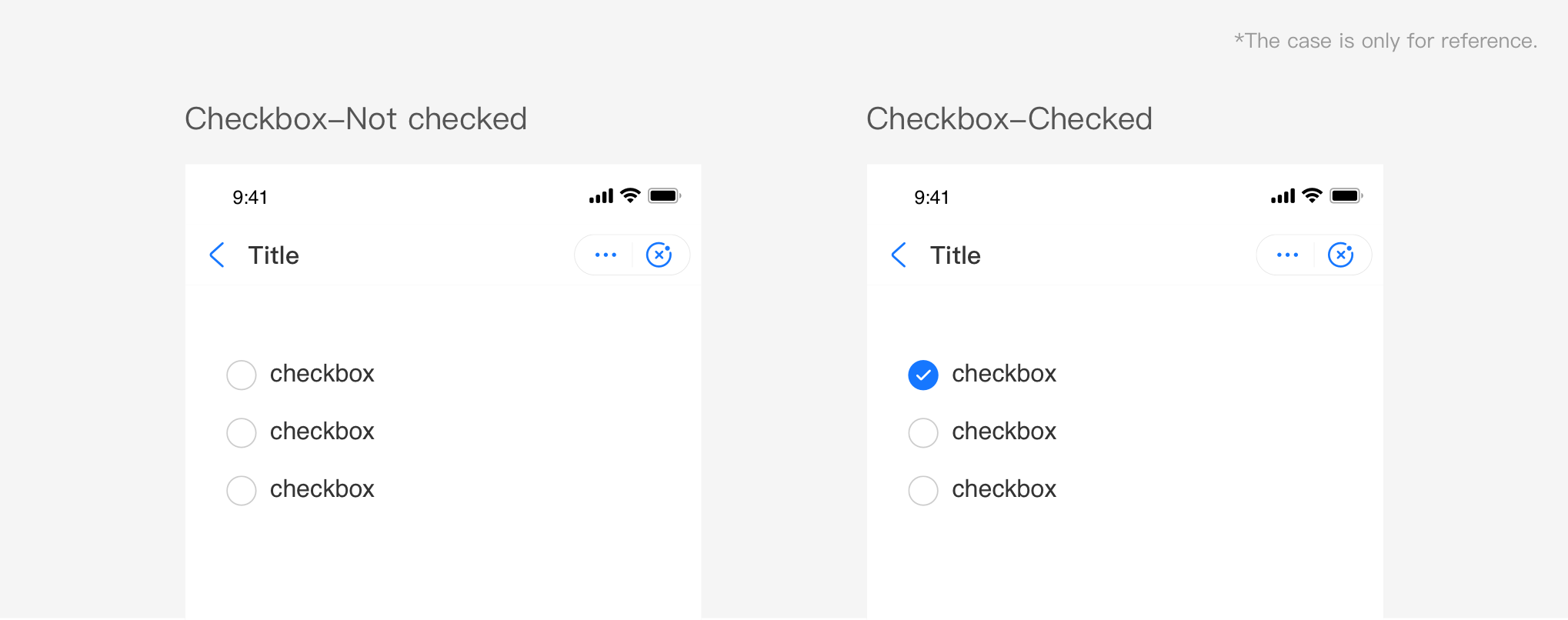
Task: Click first checkbox label in Not checked panel
Action: pyautogui.click(x=322, y=374)
